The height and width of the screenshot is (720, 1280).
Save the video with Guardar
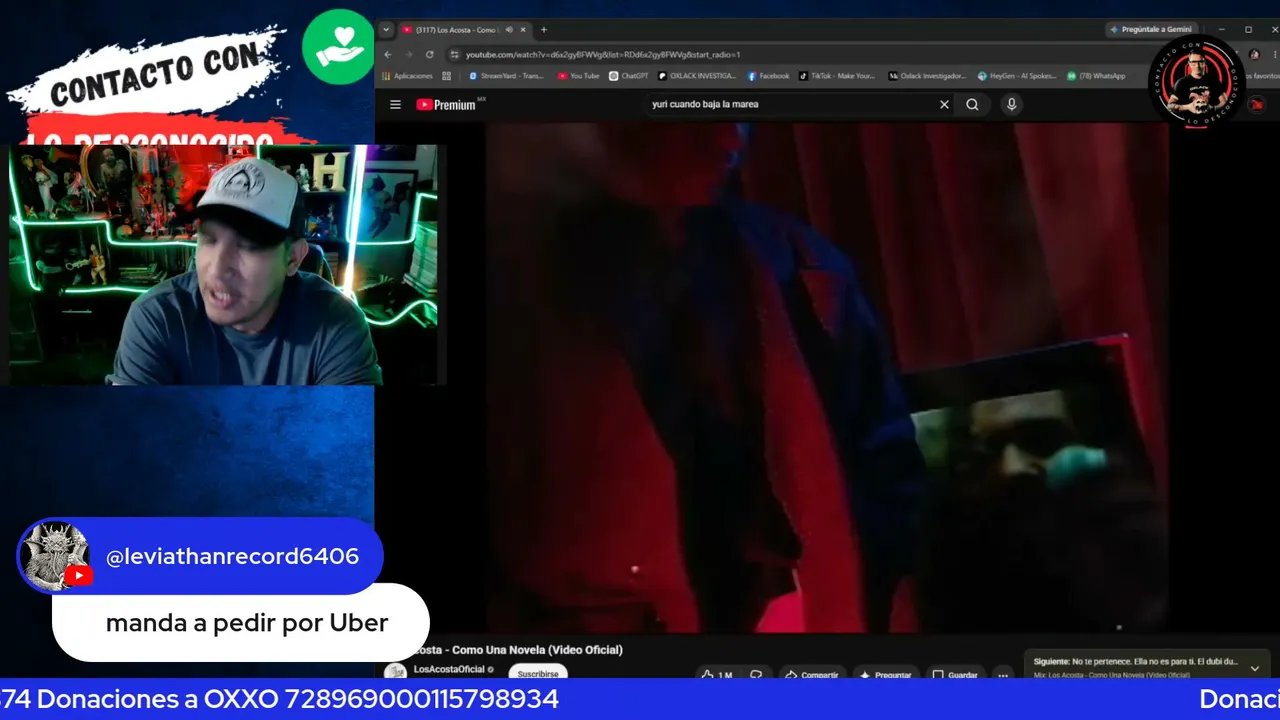point(954,674)
